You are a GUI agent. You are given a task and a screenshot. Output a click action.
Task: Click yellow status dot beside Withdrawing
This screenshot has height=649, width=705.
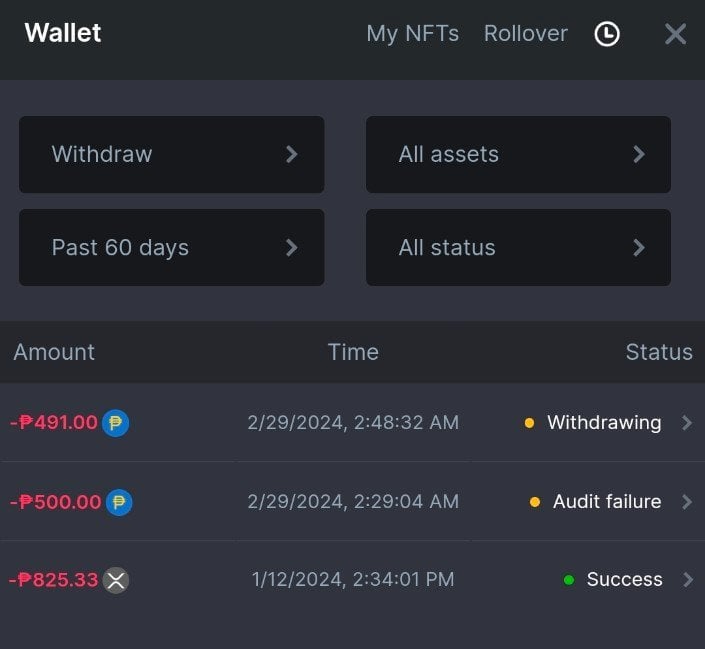coord(529,423)
